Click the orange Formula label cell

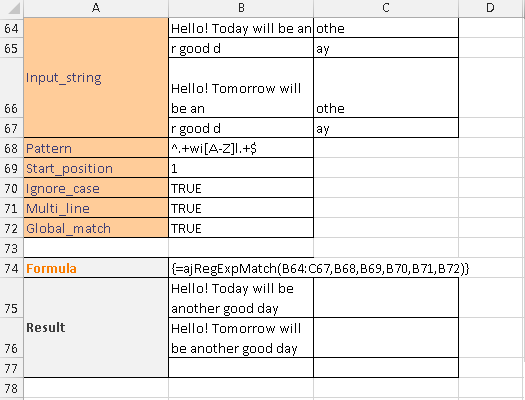(x=96, y=268)
